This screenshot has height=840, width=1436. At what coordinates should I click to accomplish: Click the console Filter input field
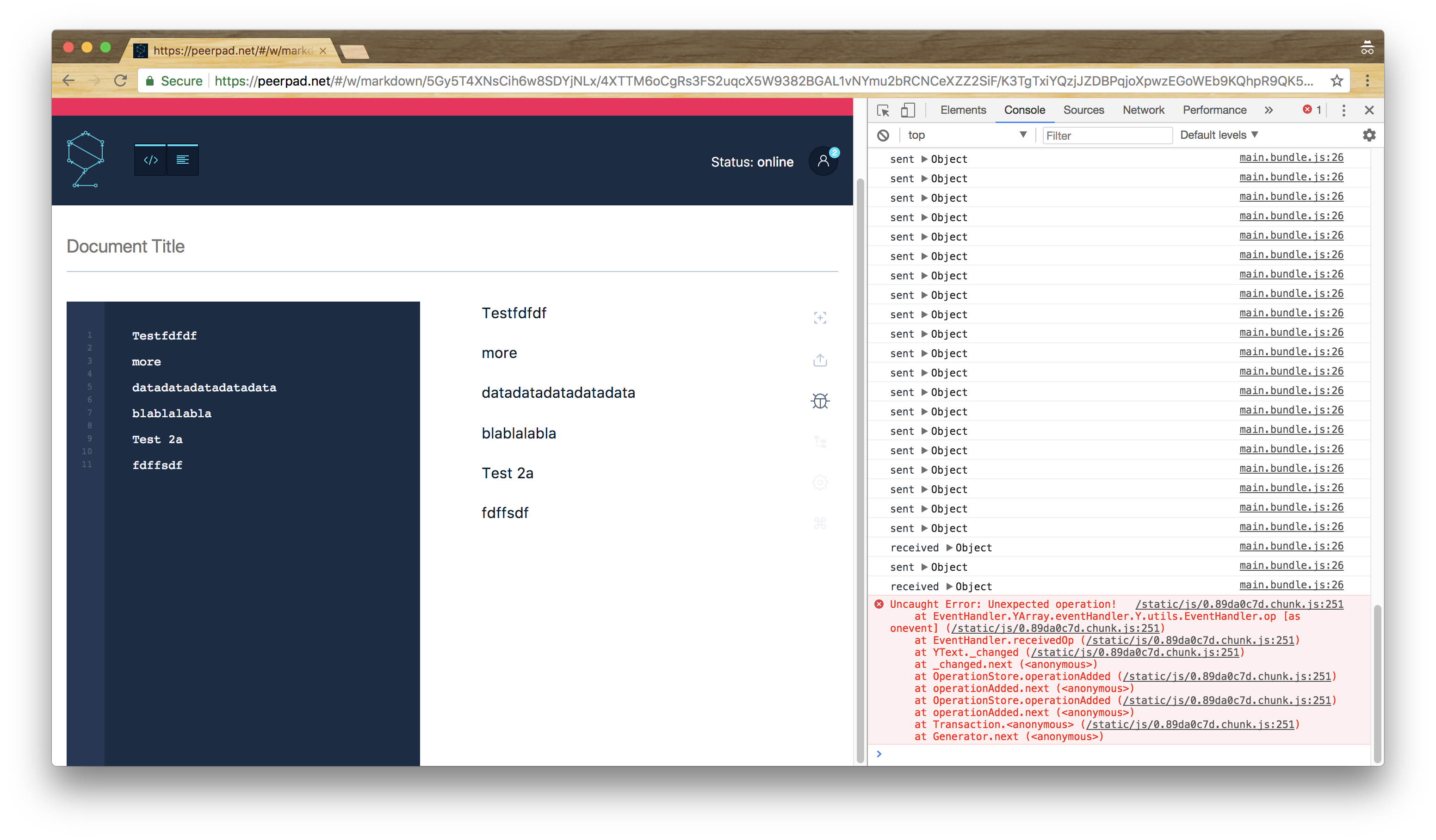pos(1107,136)
